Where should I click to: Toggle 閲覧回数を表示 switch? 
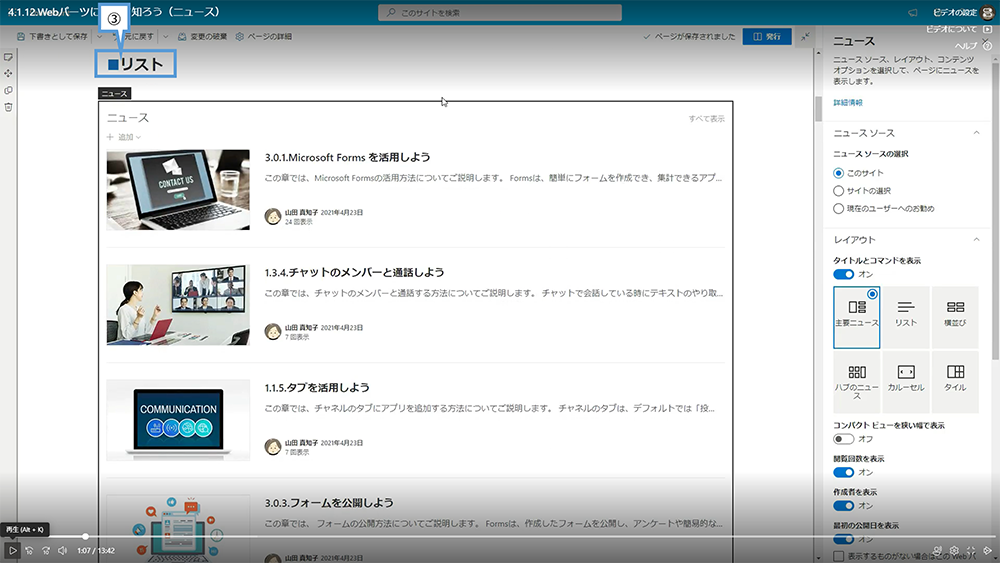pos(843,472)
